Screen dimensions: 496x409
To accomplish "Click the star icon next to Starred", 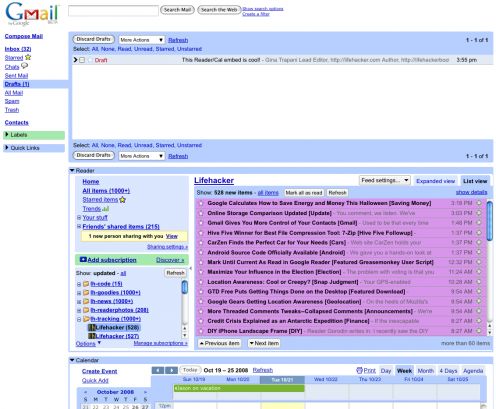I will pos(28,57).
